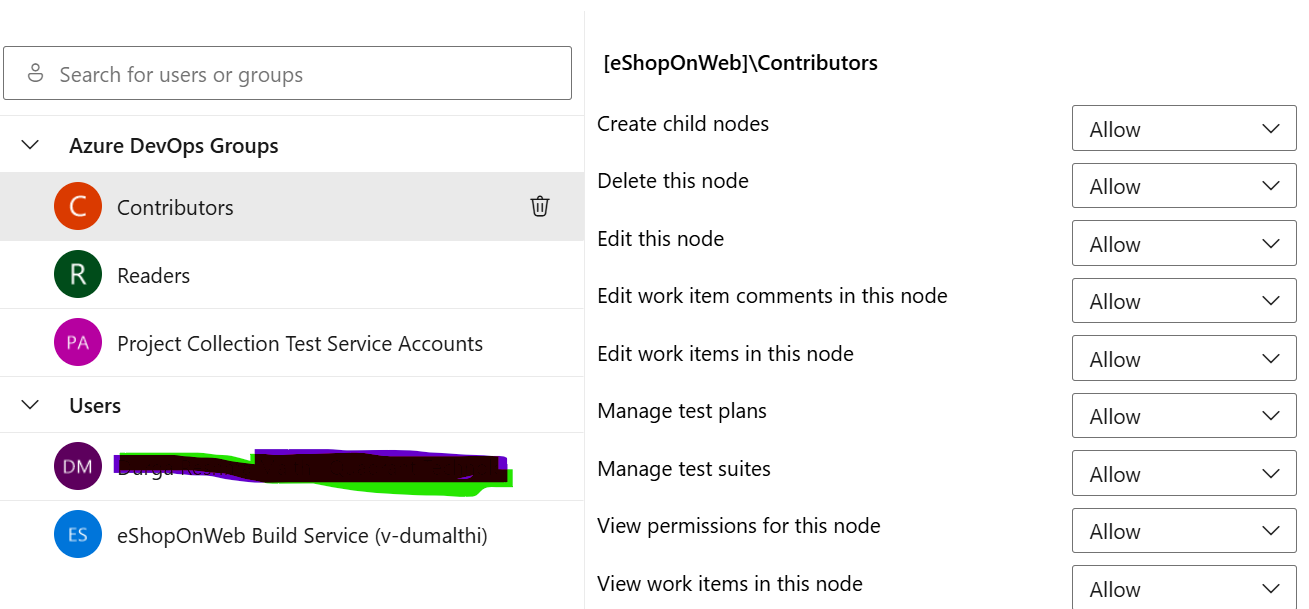This screenshot has height=609, width=1309.
Task: Open the Edit work items permission dropdown
Action: tap(1184, 358)
